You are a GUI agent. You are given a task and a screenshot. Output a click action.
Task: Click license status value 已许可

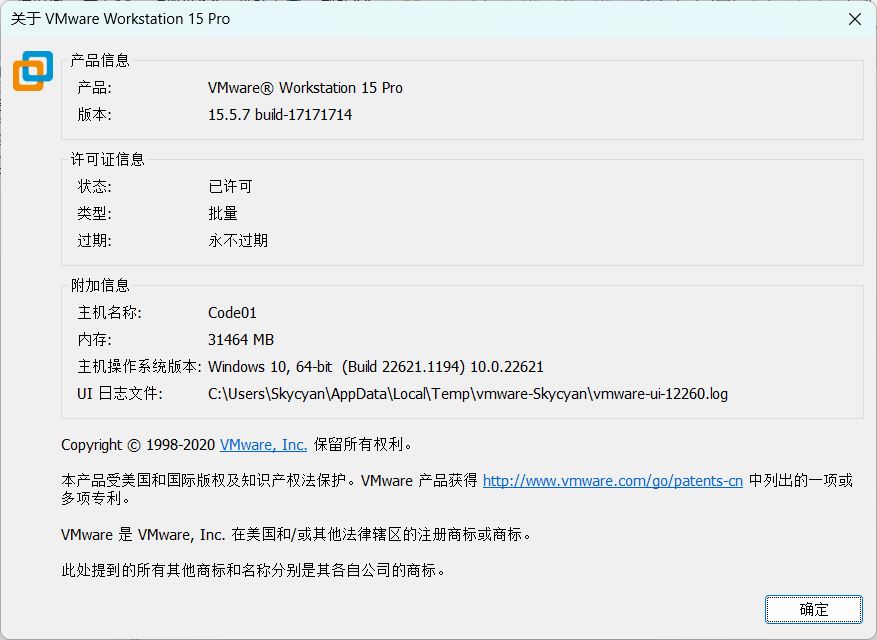click(x=230, y=186)
